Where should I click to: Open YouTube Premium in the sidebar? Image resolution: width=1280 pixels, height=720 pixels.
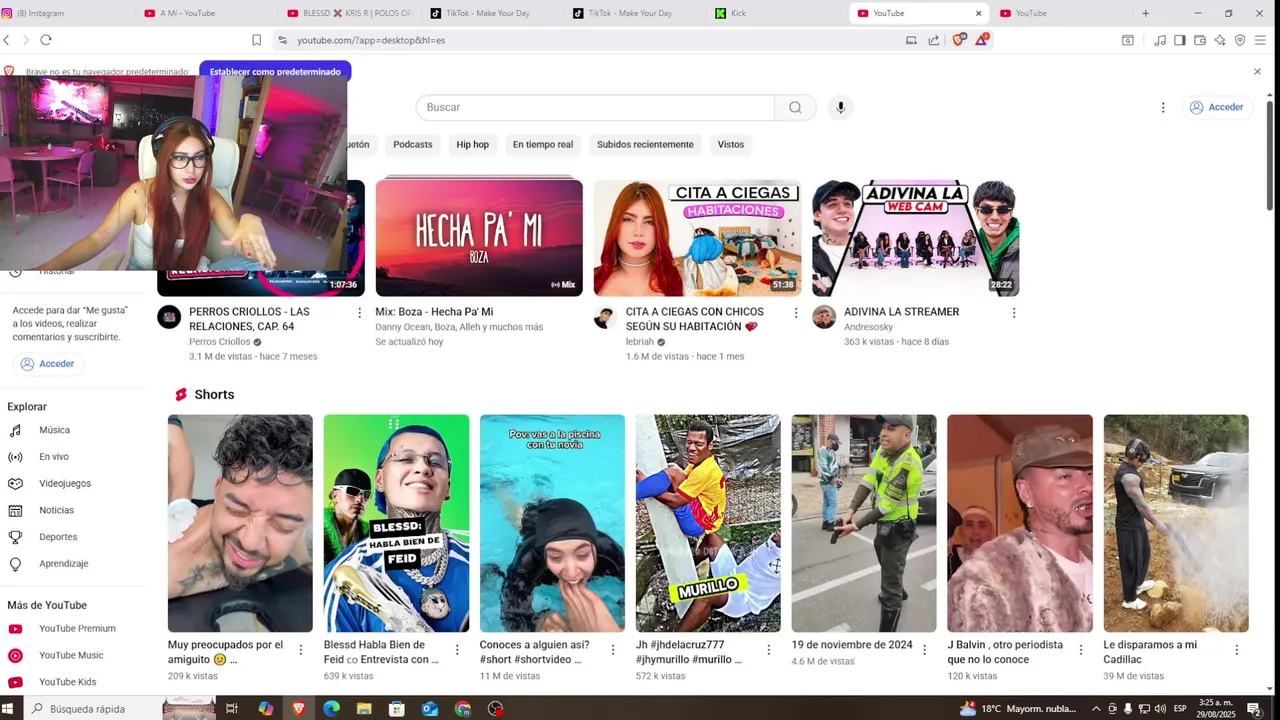coord(77,629)
